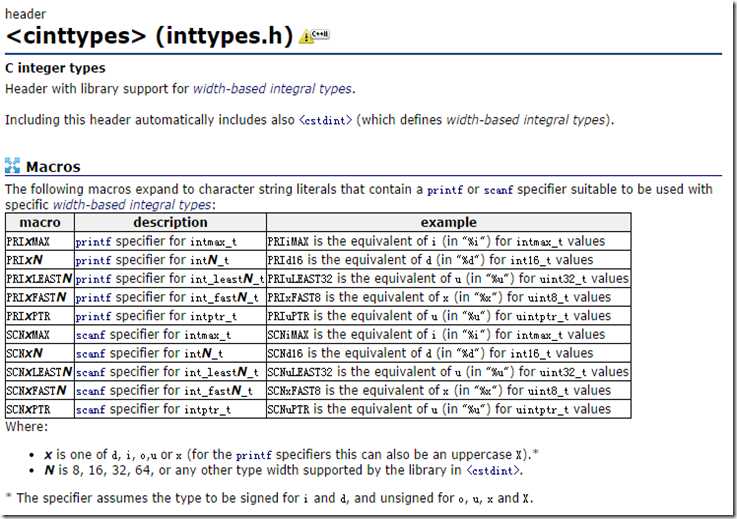Click printf link in the PRIxPTR row
The height and width of the screenshot is (519, 737).
pos(93,316)
